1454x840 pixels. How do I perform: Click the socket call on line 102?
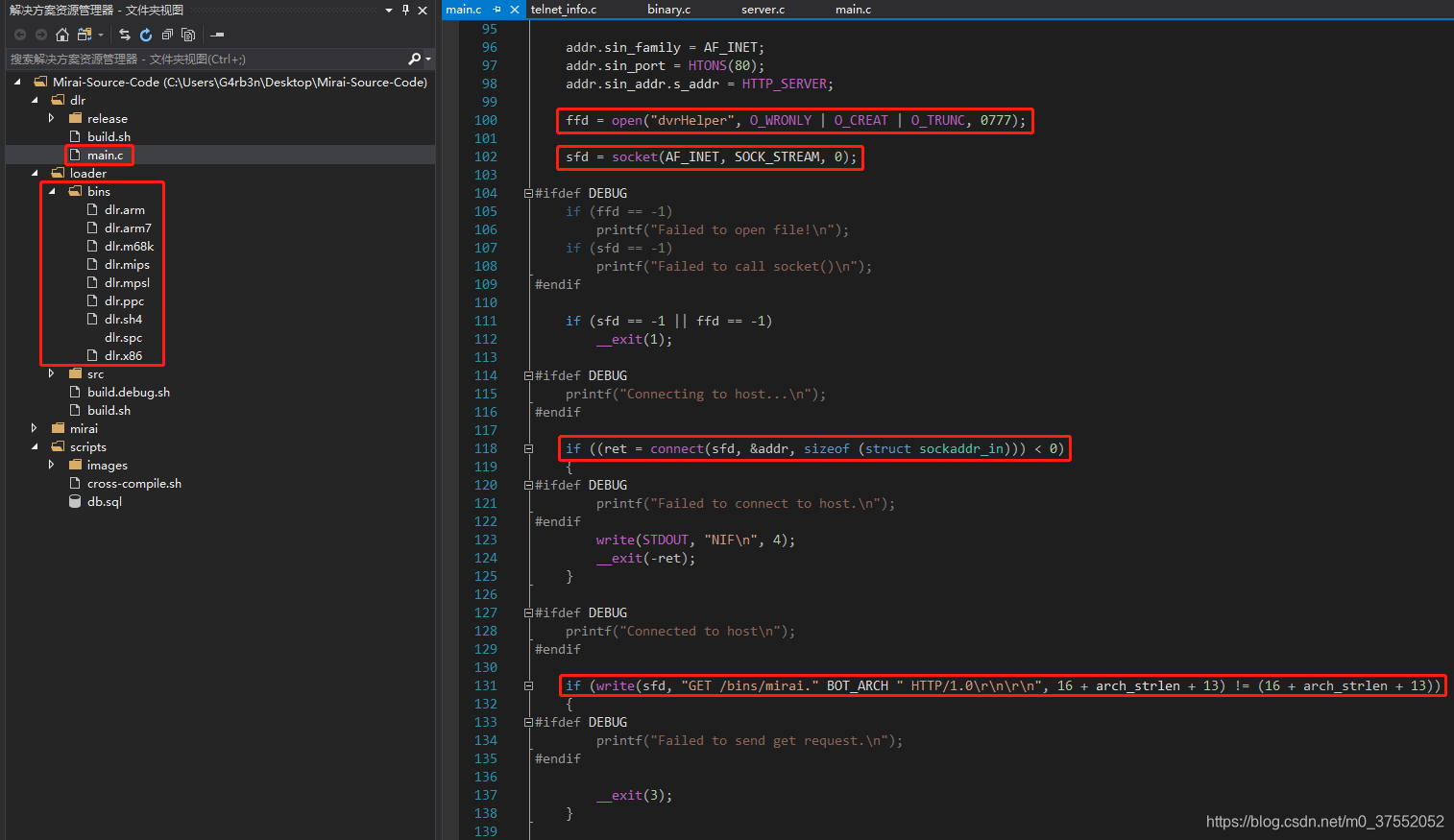tap(635, 156)
